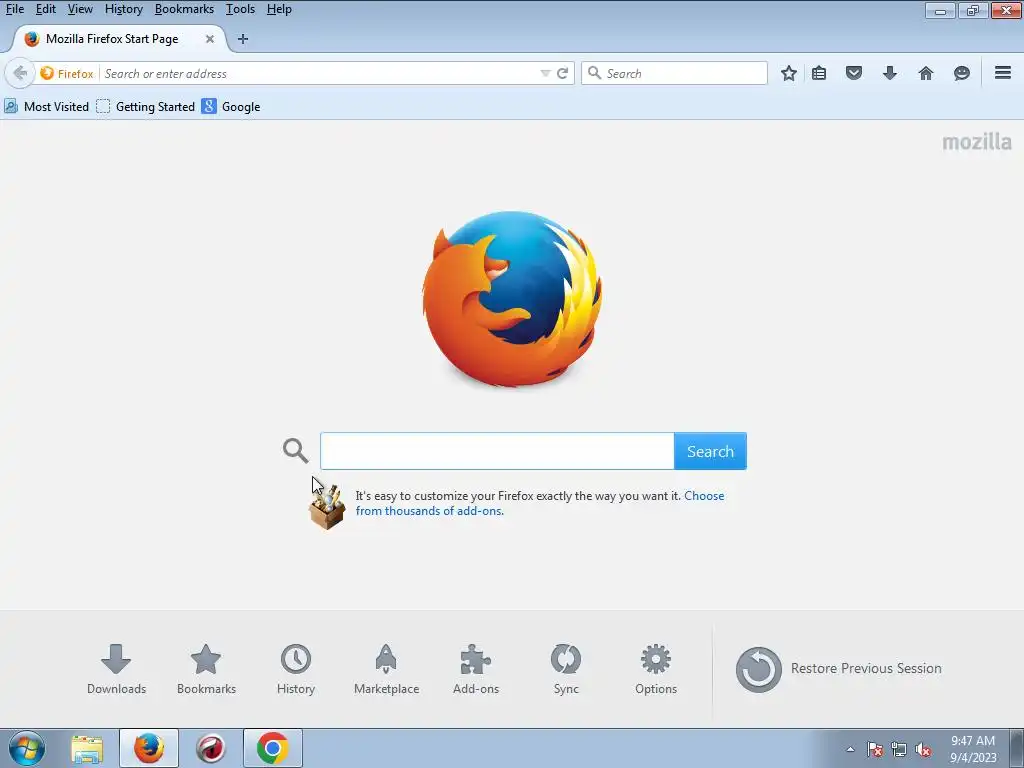Open the Edit menu
Image resolution: width=1024 pixels, height=768 pixels.
click(x=46, y=9)
